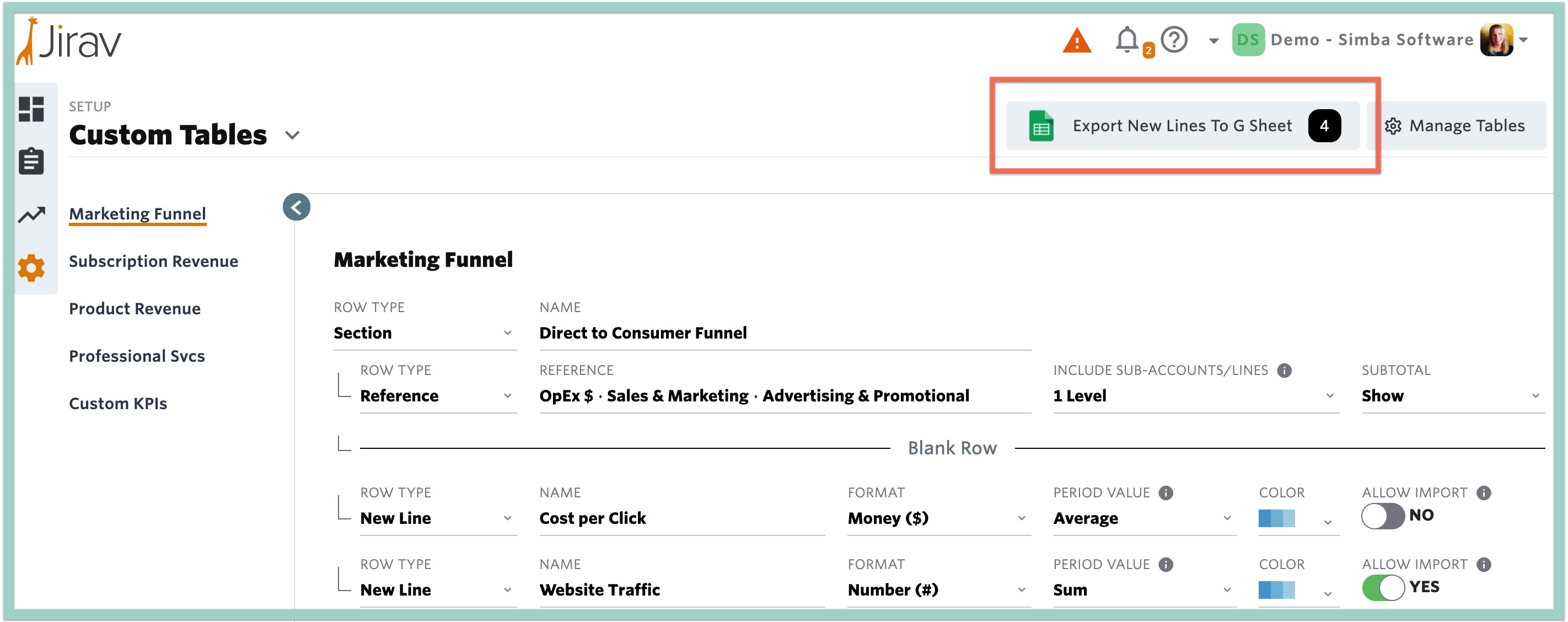This screenshot has width=1568, height=622.
Task: Open Period Value Average dropdown
Action: pyautogui.click(x=1145, y=518)
